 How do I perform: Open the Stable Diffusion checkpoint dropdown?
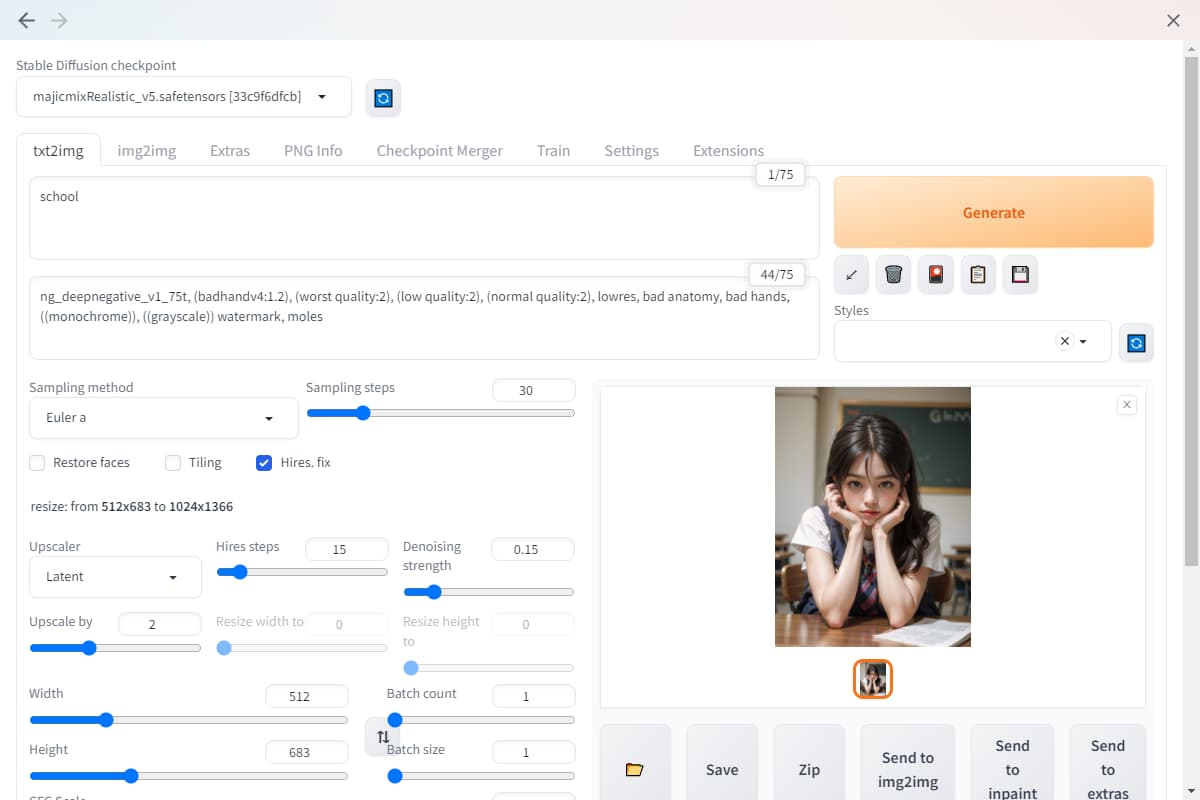pos(184,97)
